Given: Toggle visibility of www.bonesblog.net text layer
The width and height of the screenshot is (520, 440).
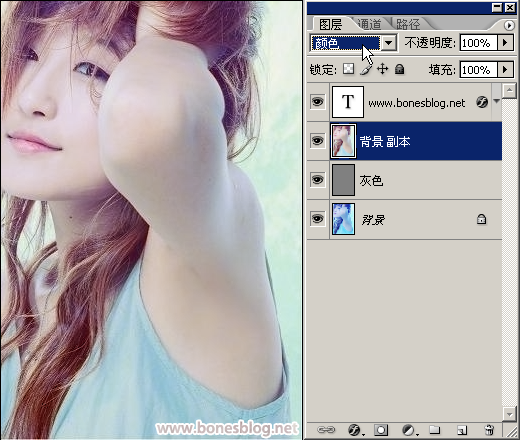Looking at the screenshot, I should pyautogui.click(x=317, y=101).
